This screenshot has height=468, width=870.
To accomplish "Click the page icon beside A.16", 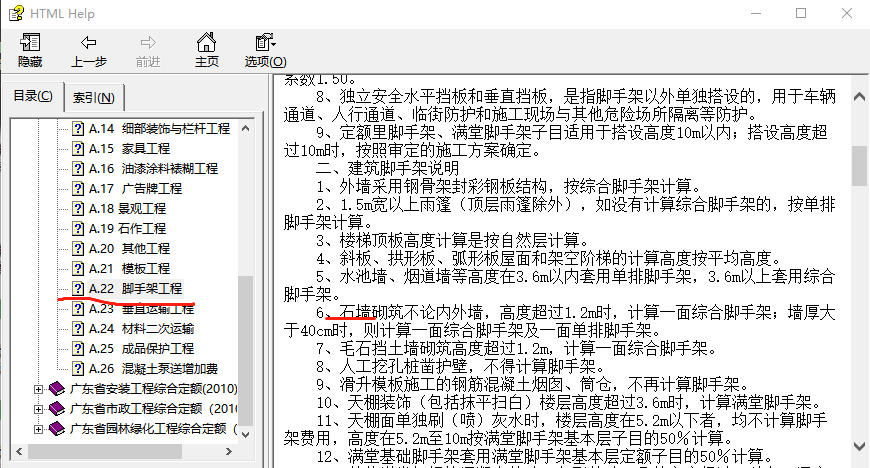I will click(x=78, y=169).
